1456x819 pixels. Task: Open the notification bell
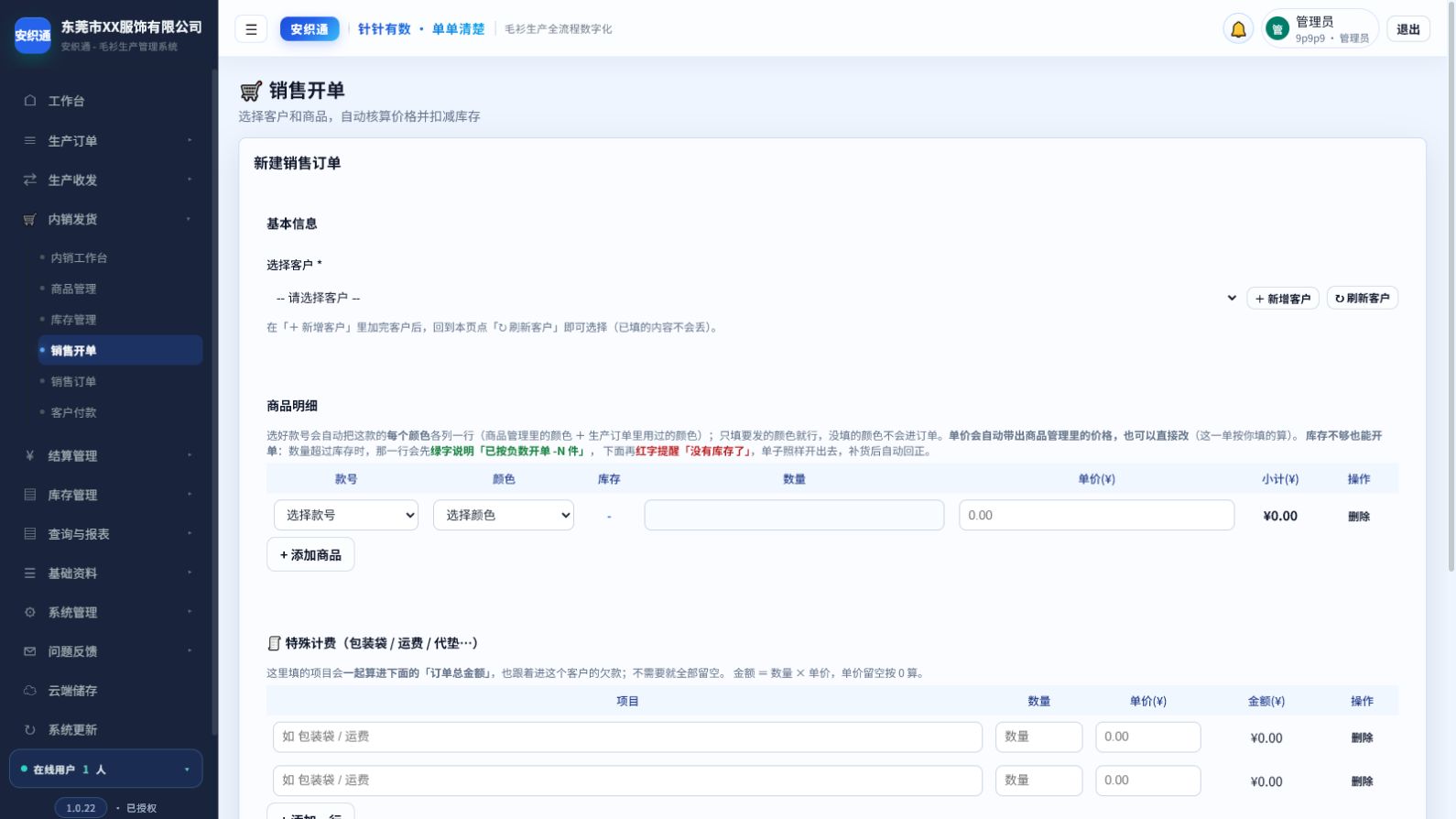[1238, 29]
